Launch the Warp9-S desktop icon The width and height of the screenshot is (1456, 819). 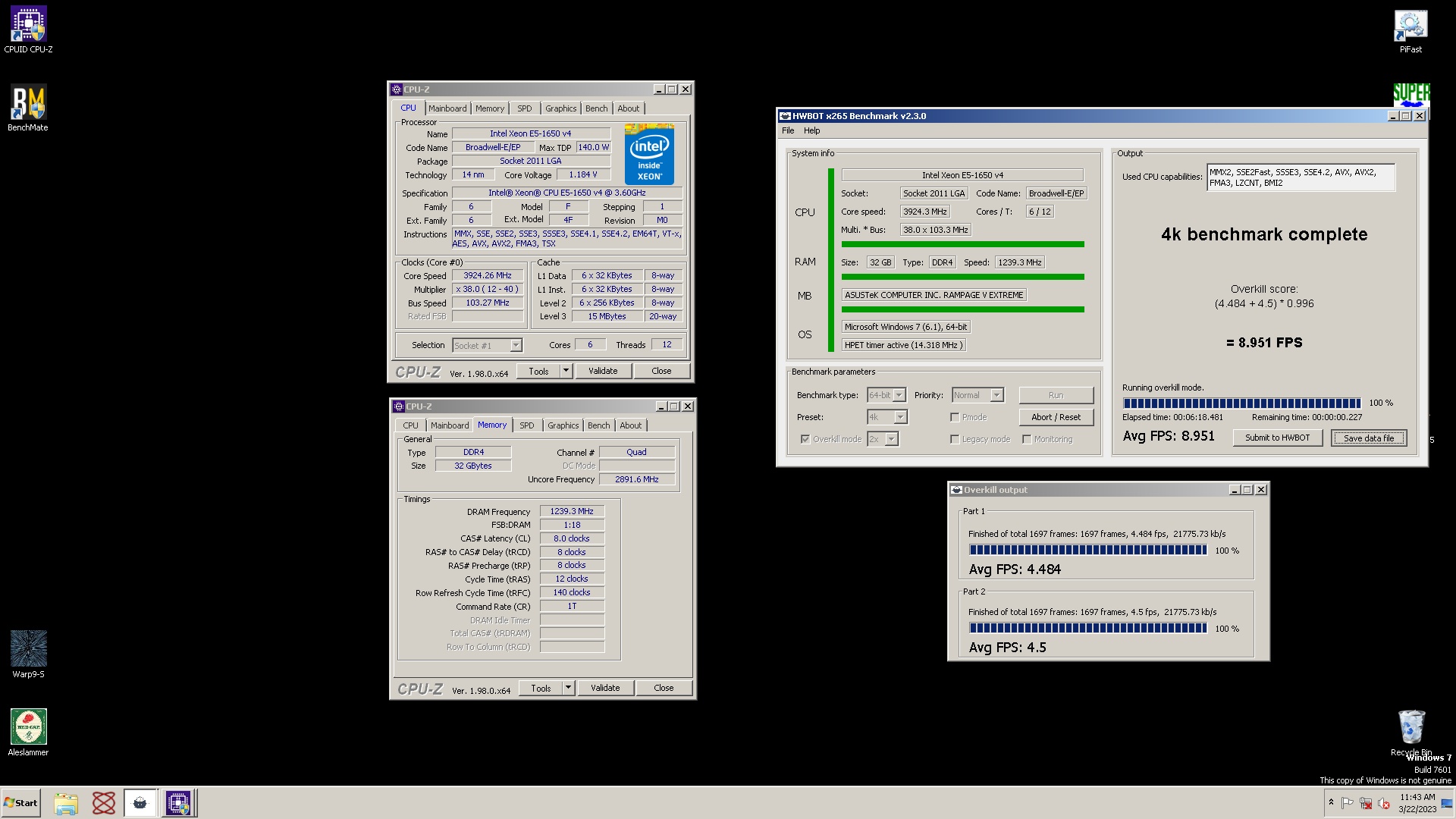[28, 654]
